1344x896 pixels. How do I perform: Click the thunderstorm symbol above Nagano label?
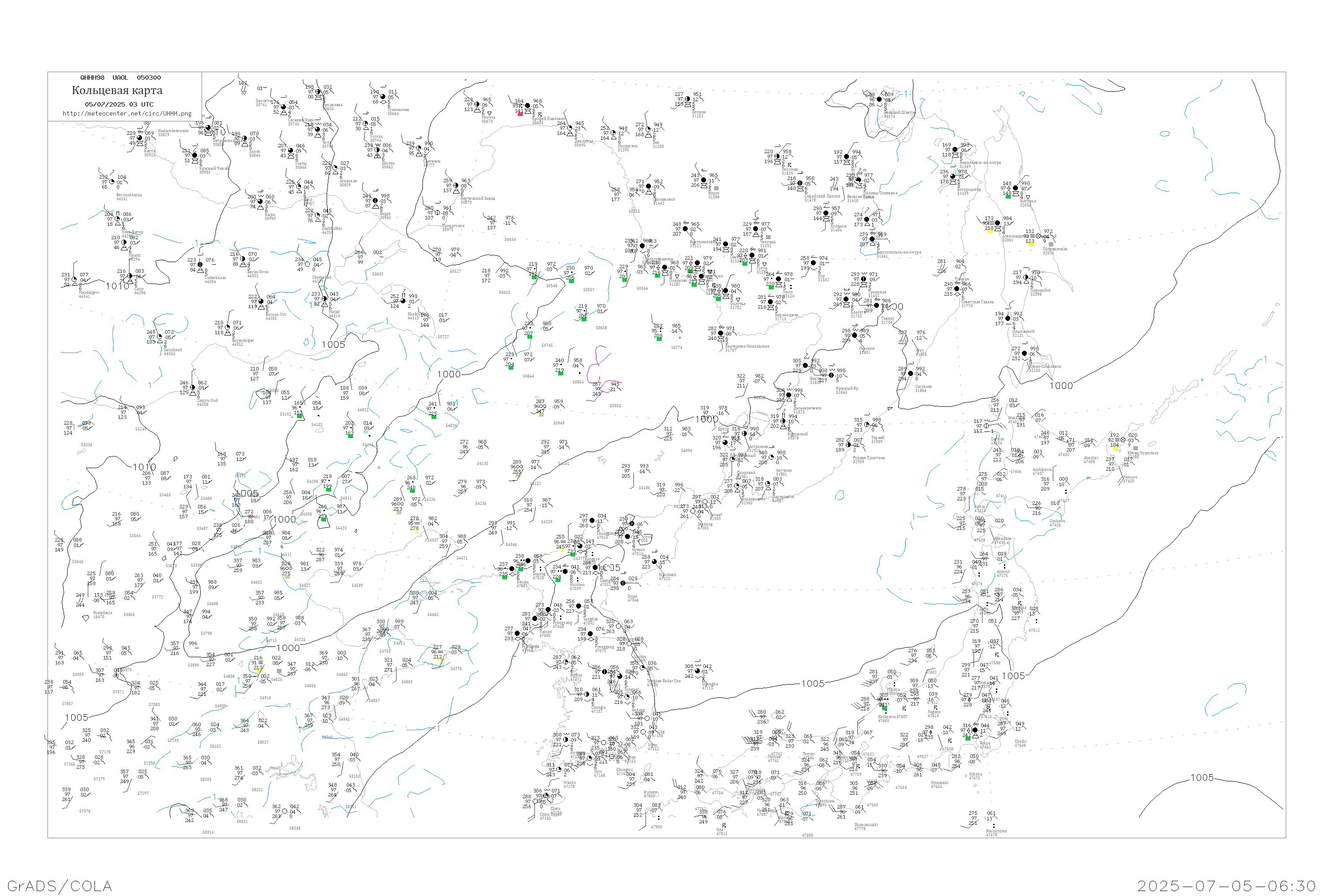click(x=935, y=708)
